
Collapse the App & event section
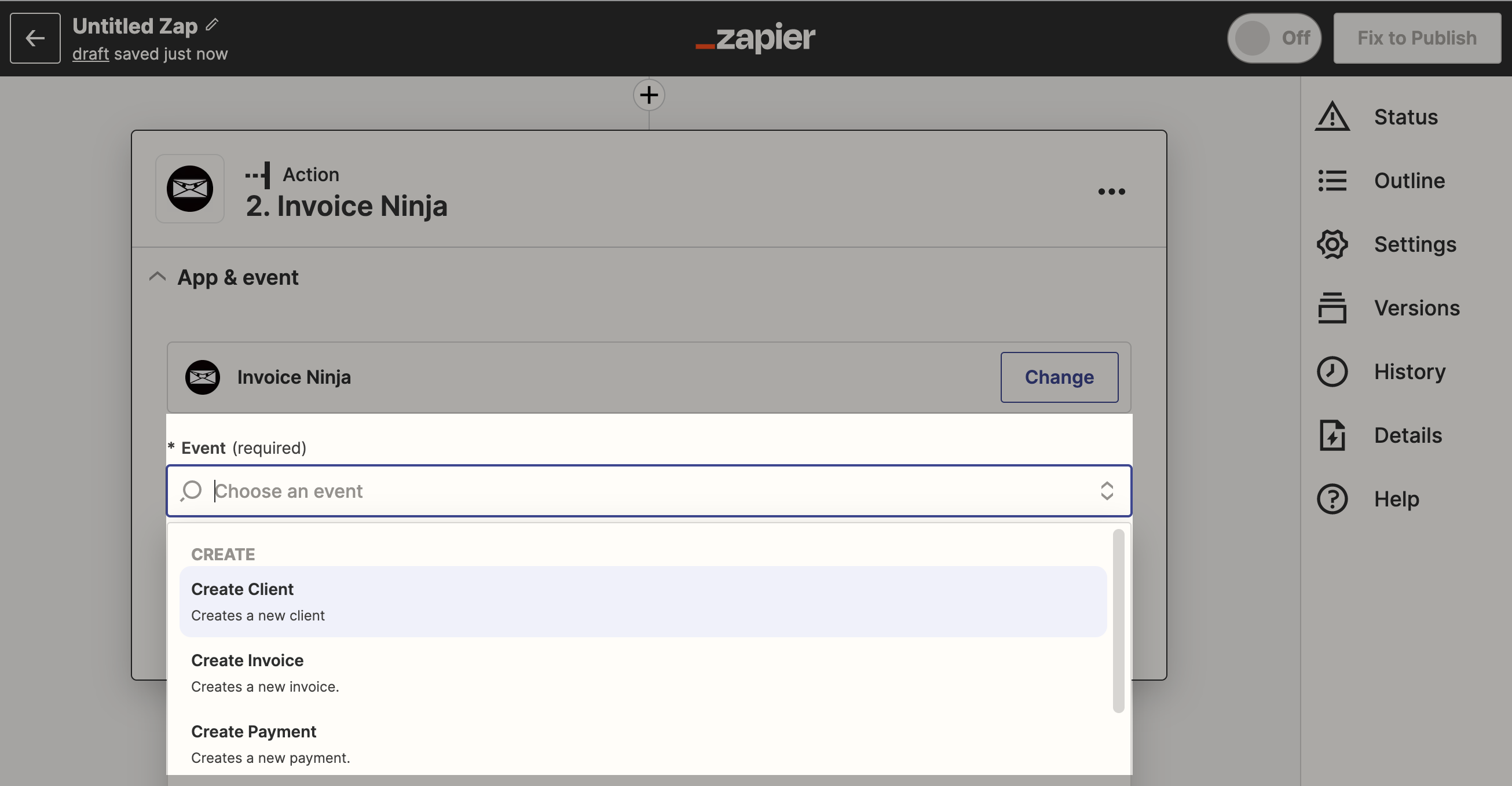coord(157,277)
